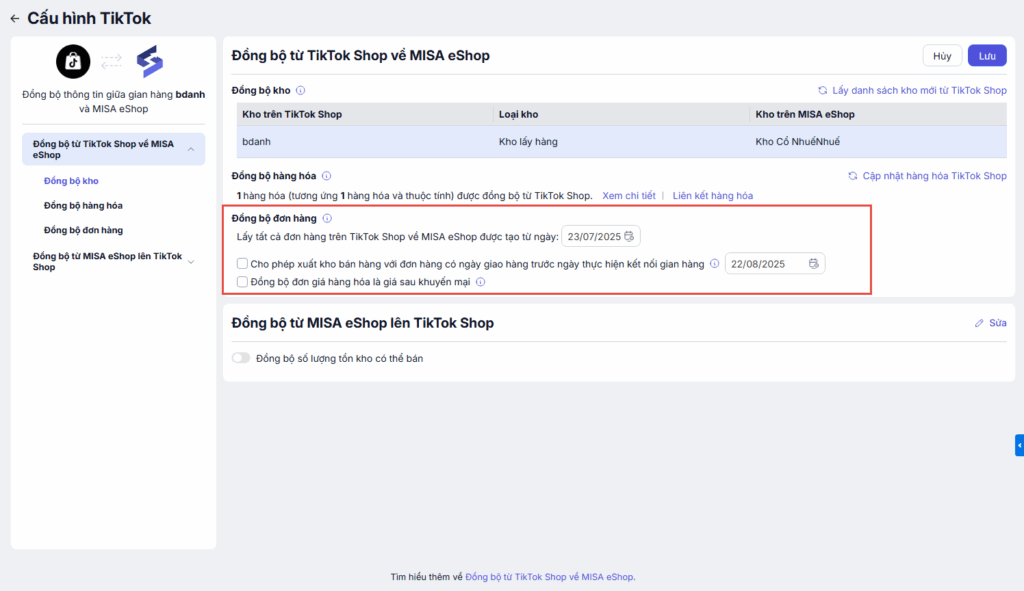Show info for giá sau khuyến mại option
Screen dimensions: 1024x591
[481, 282]
